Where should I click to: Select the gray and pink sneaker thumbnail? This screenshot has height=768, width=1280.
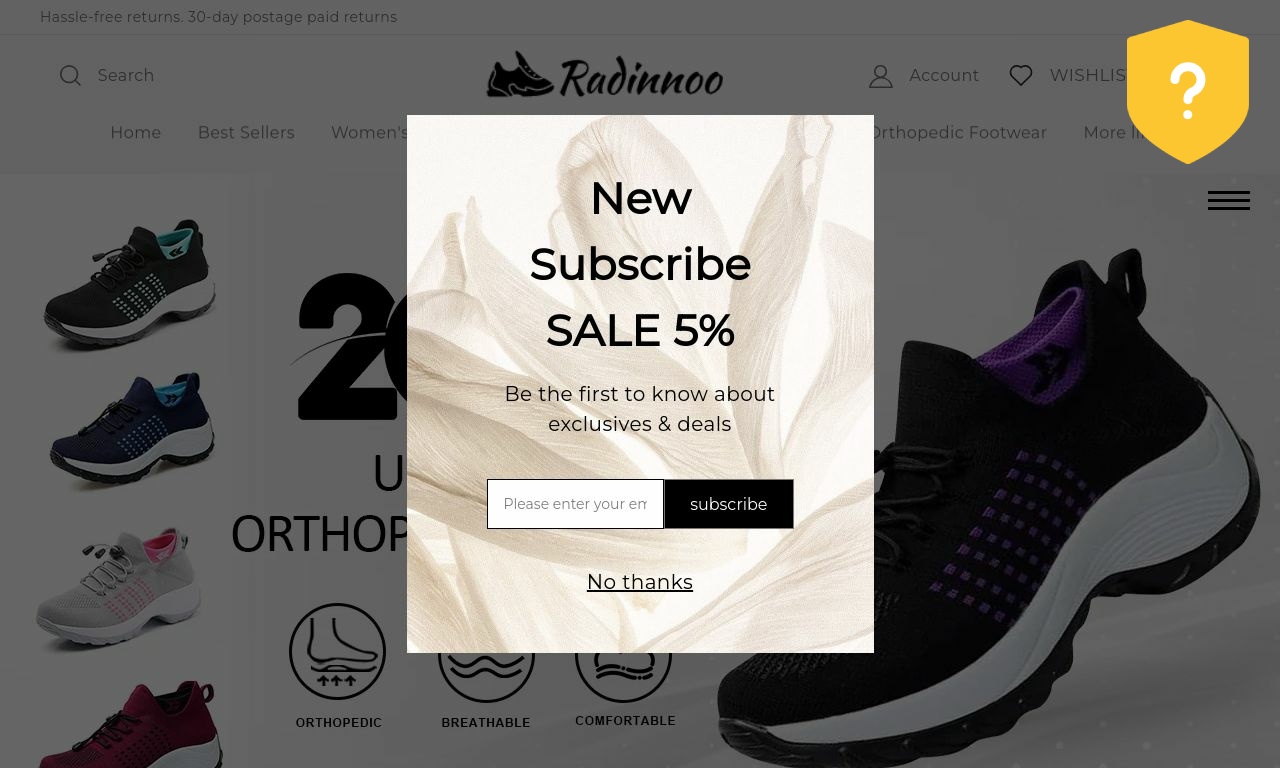click(119, 589)
